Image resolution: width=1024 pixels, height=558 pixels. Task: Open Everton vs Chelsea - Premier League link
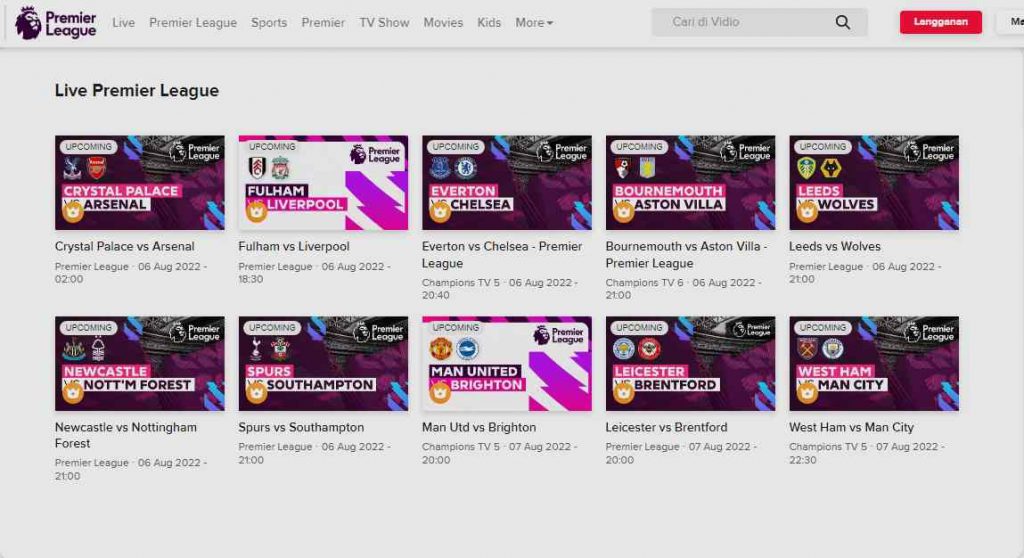pos(502,255)
